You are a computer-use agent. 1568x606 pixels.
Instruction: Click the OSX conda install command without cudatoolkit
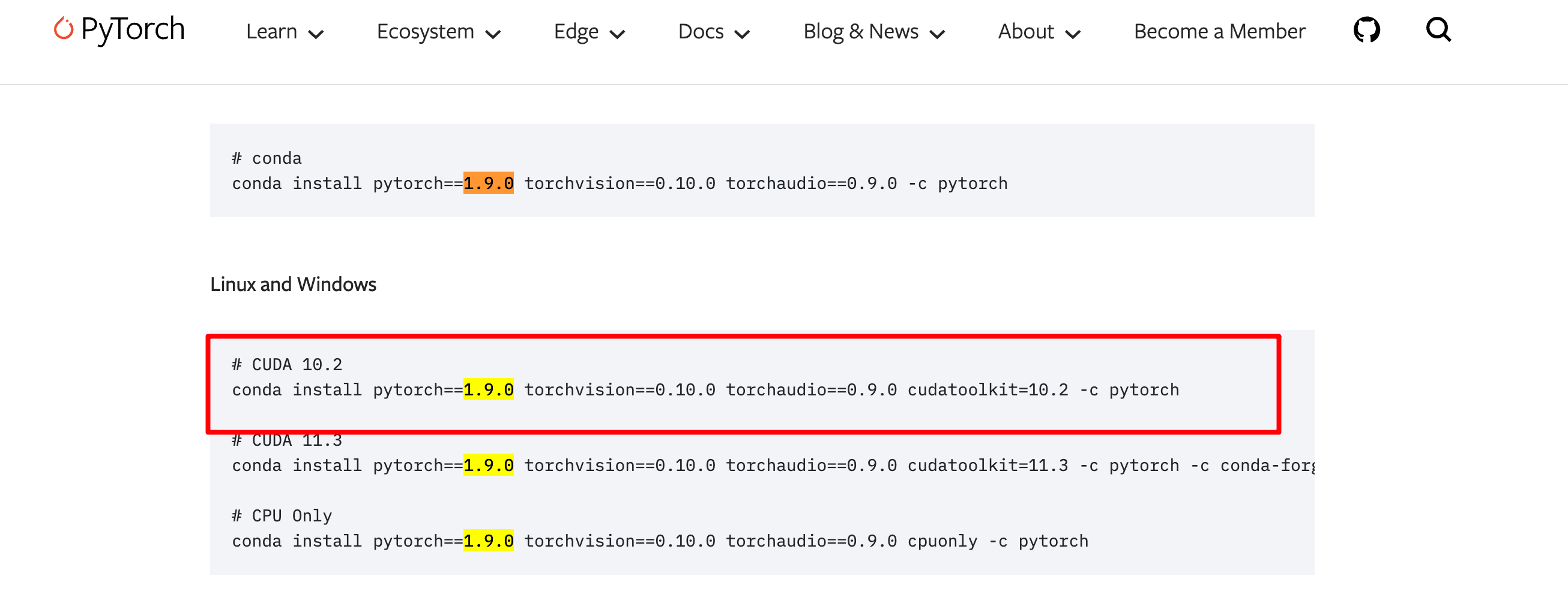[620, 183]
